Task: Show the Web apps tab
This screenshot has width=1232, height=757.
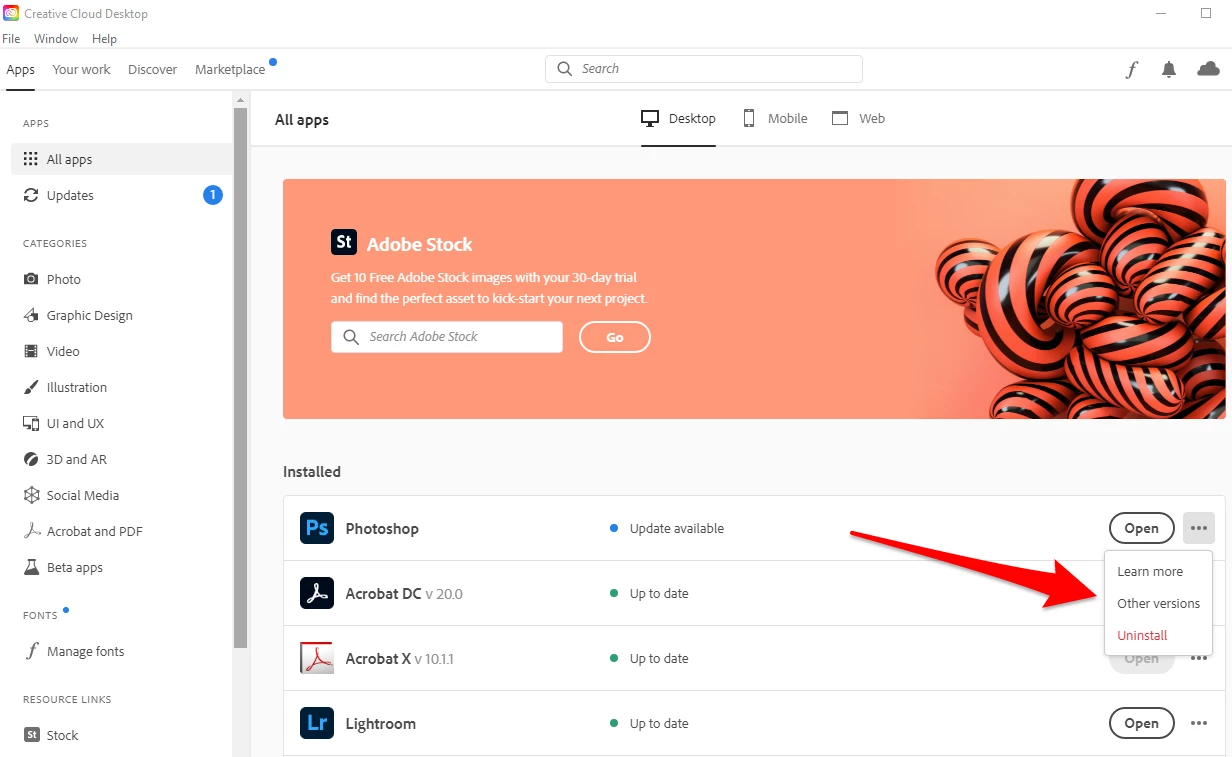Action: point(858,118)
